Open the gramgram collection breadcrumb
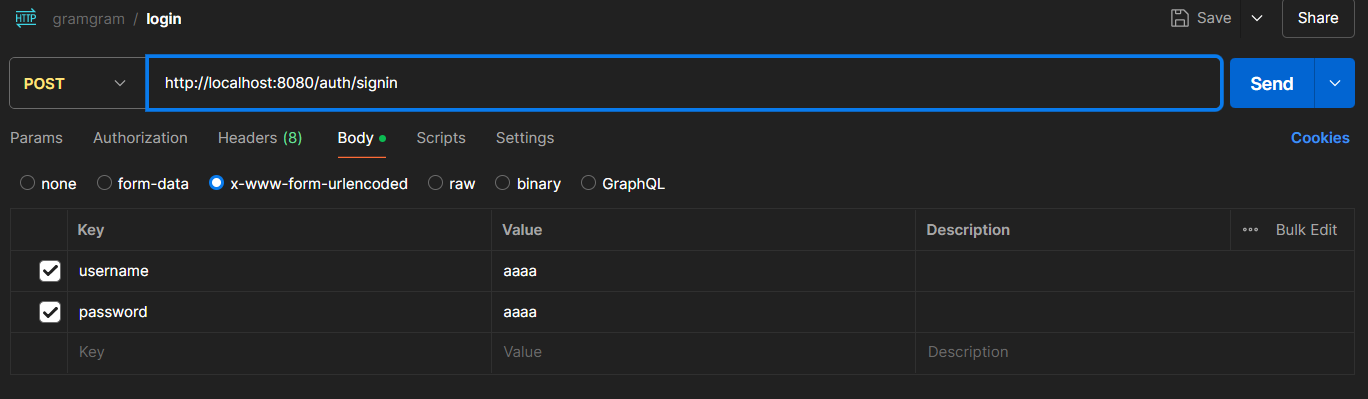 coord(88,18)
